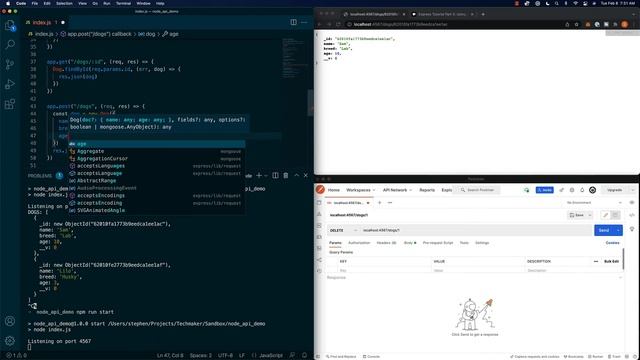This screenshot has height=360, width=640.
Task: Open the Manage gear in VS Code
Action: [10, 340]
